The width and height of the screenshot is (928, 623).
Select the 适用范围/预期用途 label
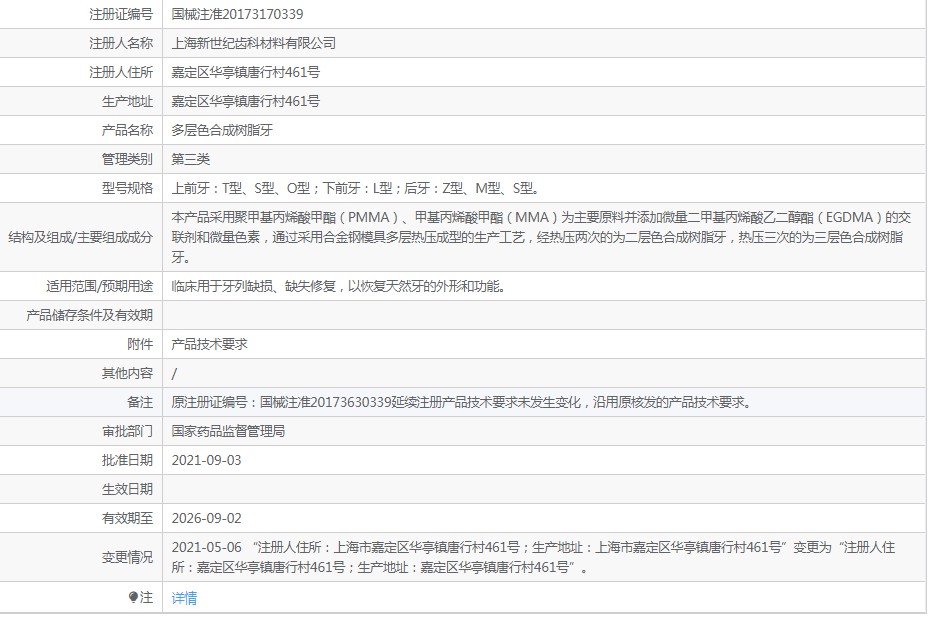[x=99, y=286]
